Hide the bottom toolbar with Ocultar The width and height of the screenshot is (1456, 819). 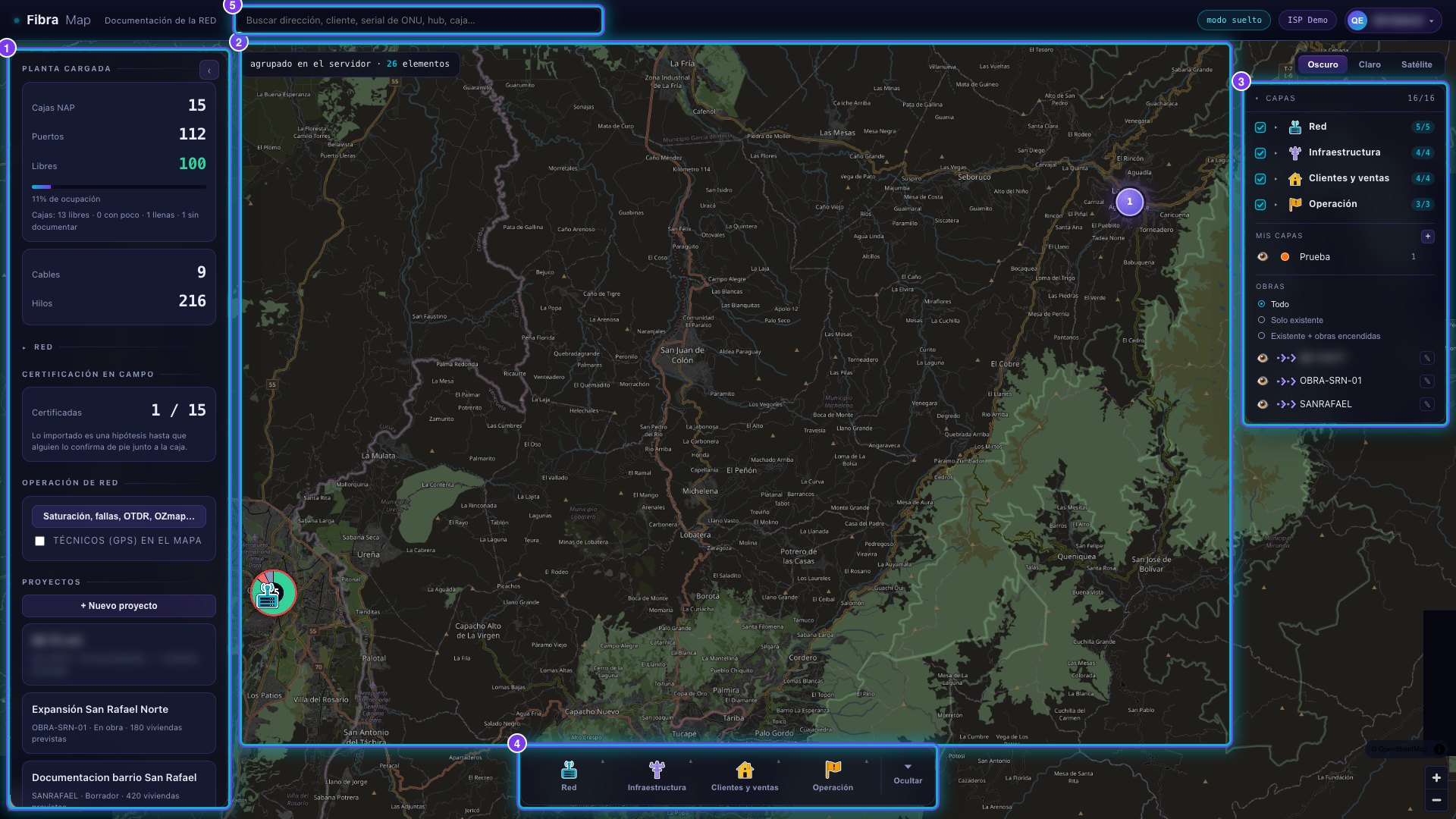click(x=908, y=775)
